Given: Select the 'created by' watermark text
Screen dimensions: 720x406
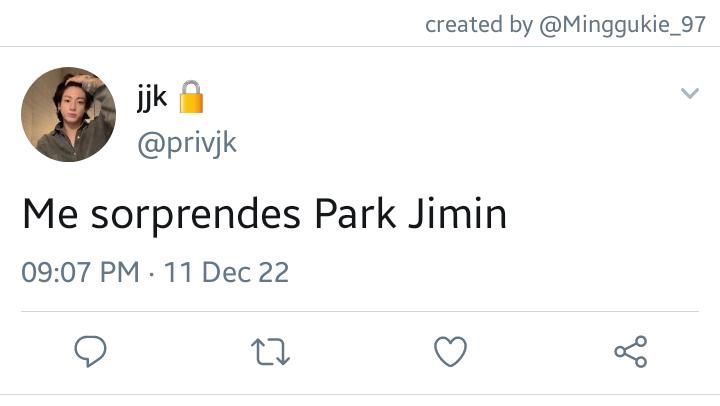Looking at the screenshot, I should pyautogui.click(x=479, y=24).
